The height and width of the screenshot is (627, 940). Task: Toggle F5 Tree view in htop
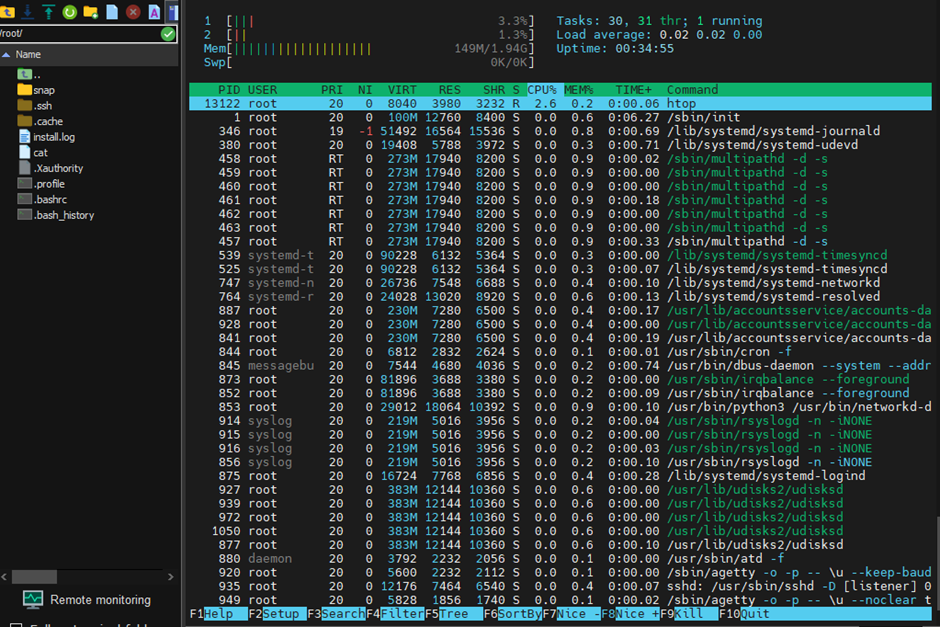(x=453, y=614)
